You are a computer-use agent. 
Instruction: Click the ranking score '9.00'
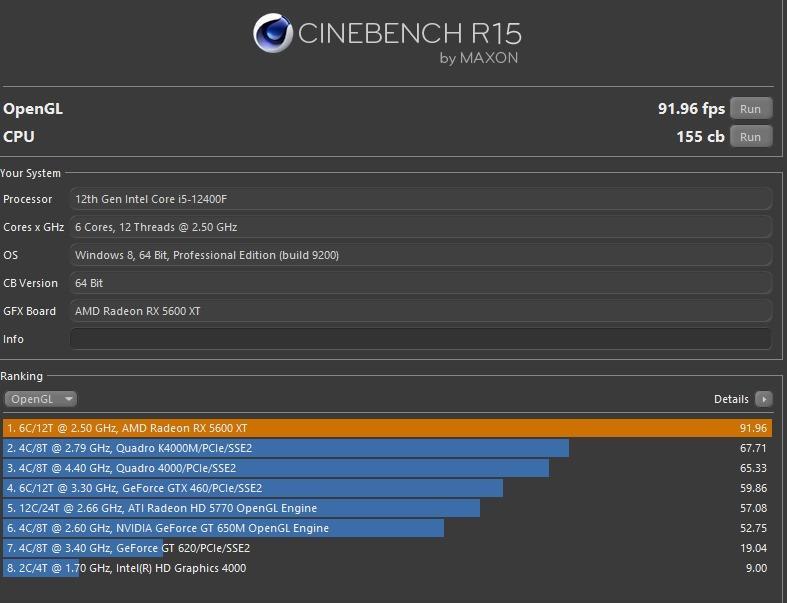point(756,568)
